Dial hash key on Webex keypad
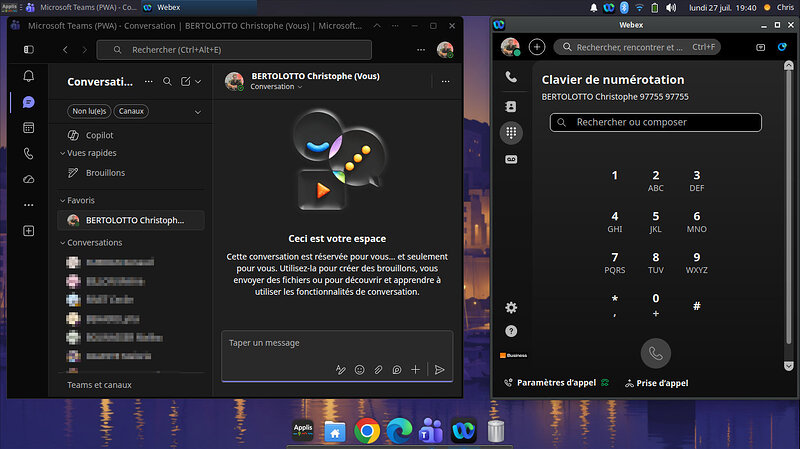 696,305
